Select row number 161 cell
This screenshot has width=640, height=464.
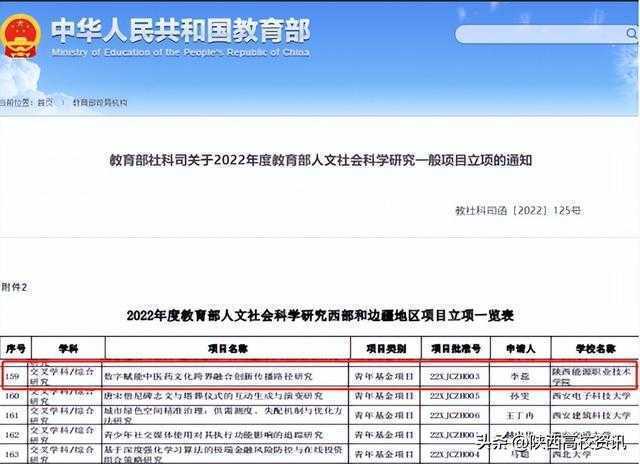click(12, 415)
